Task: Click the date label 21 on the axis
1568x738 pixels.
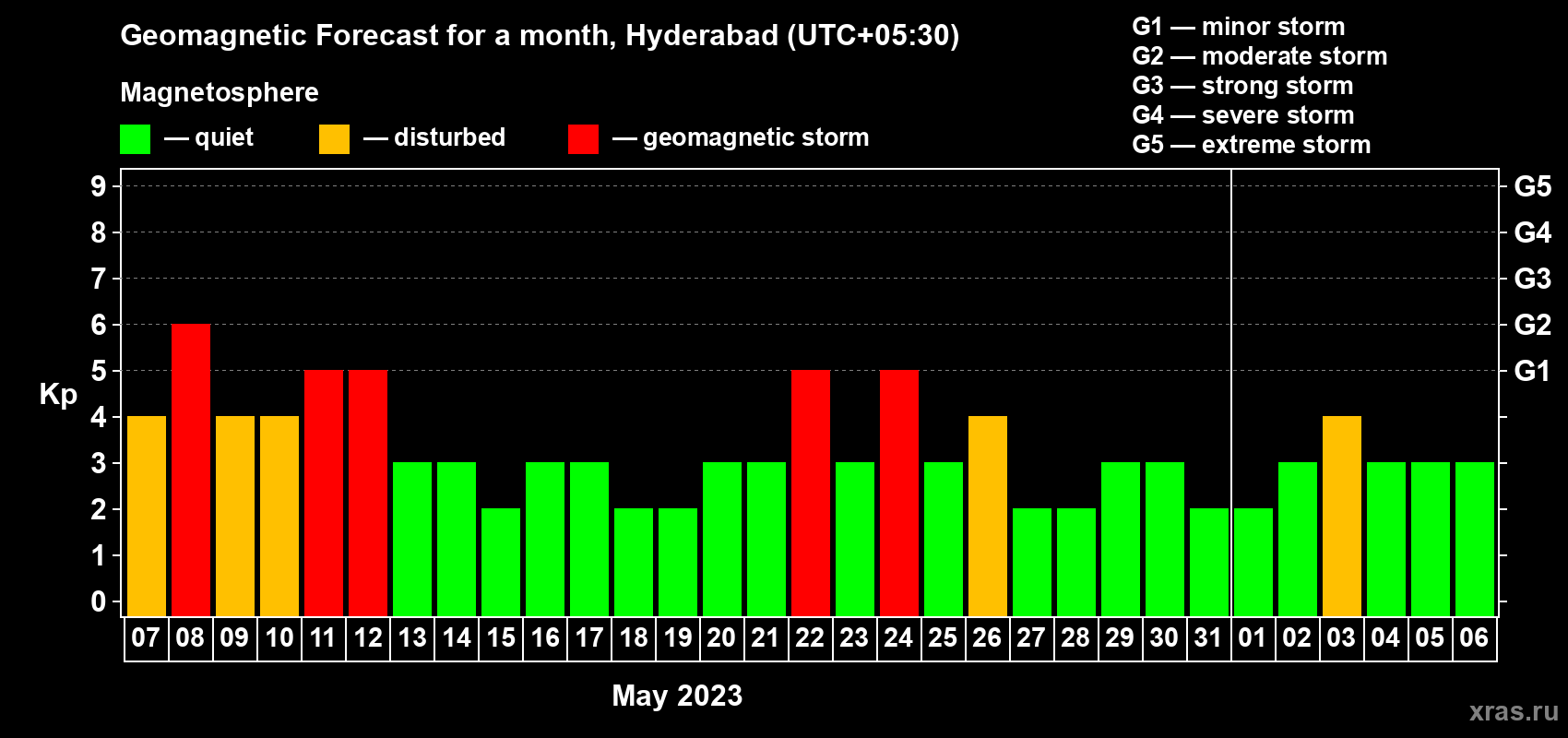Action: pos(766,637)
